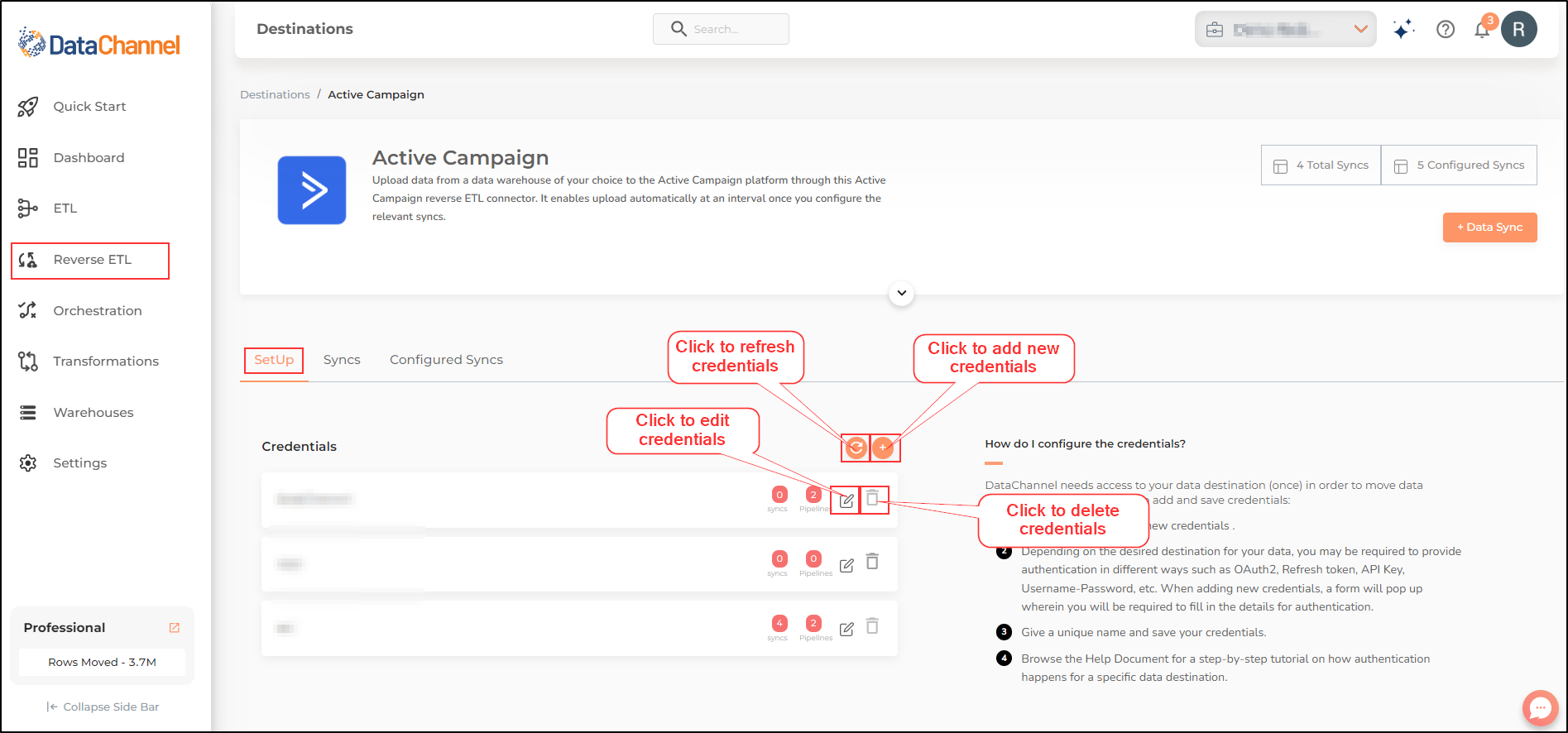Delete the second credential row
Viewport: 1568px width, 733px height.
point(872,562)
